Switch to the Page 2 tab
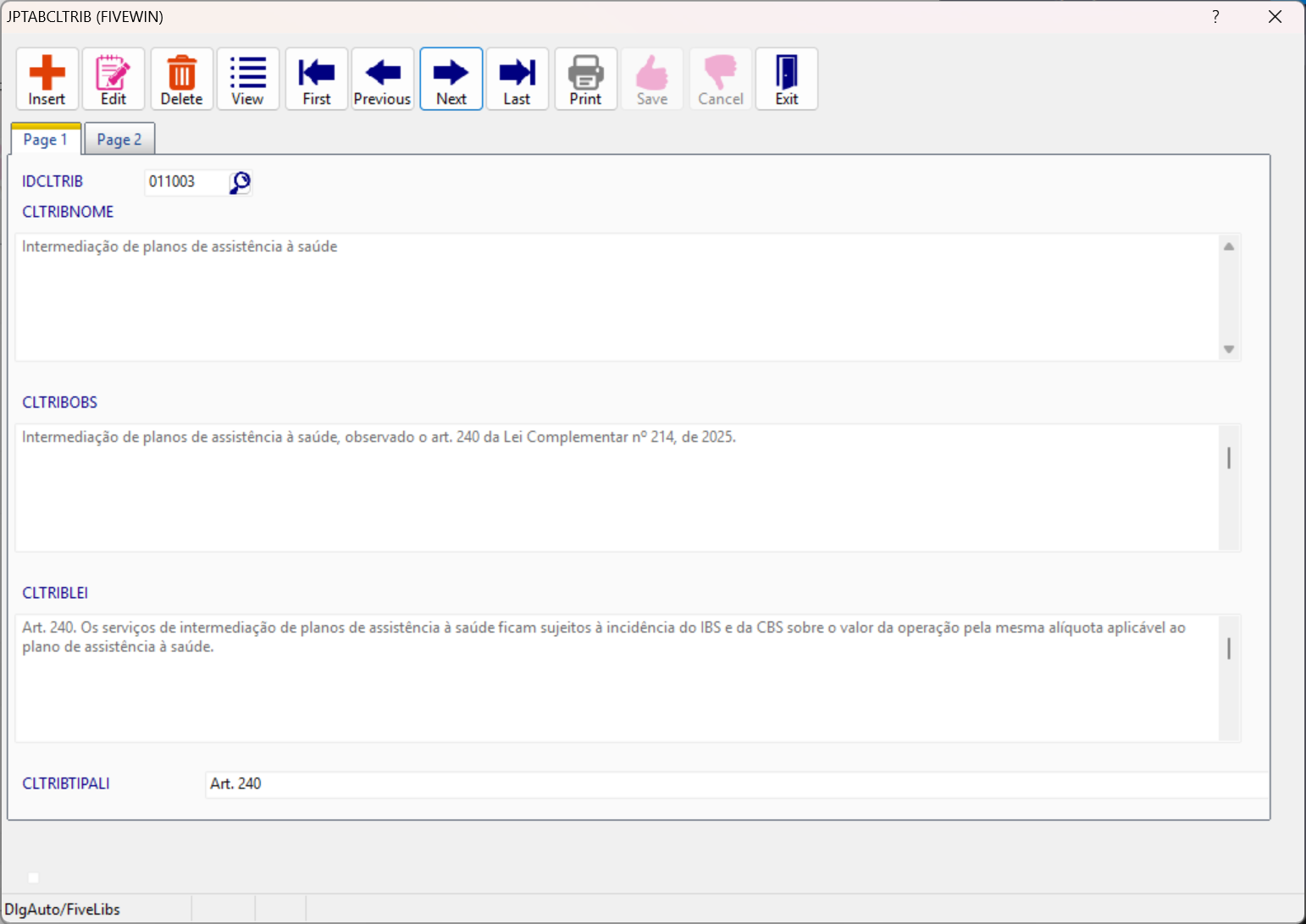The width and height of the screenshot is (1306, 924). (119, 140)
